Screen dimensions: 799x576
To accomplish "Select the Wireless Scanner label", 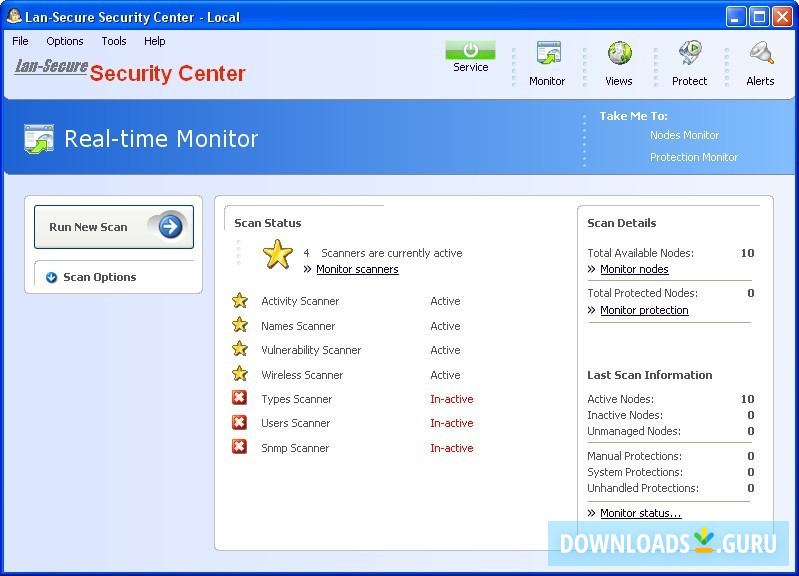I will pos(302,375).
